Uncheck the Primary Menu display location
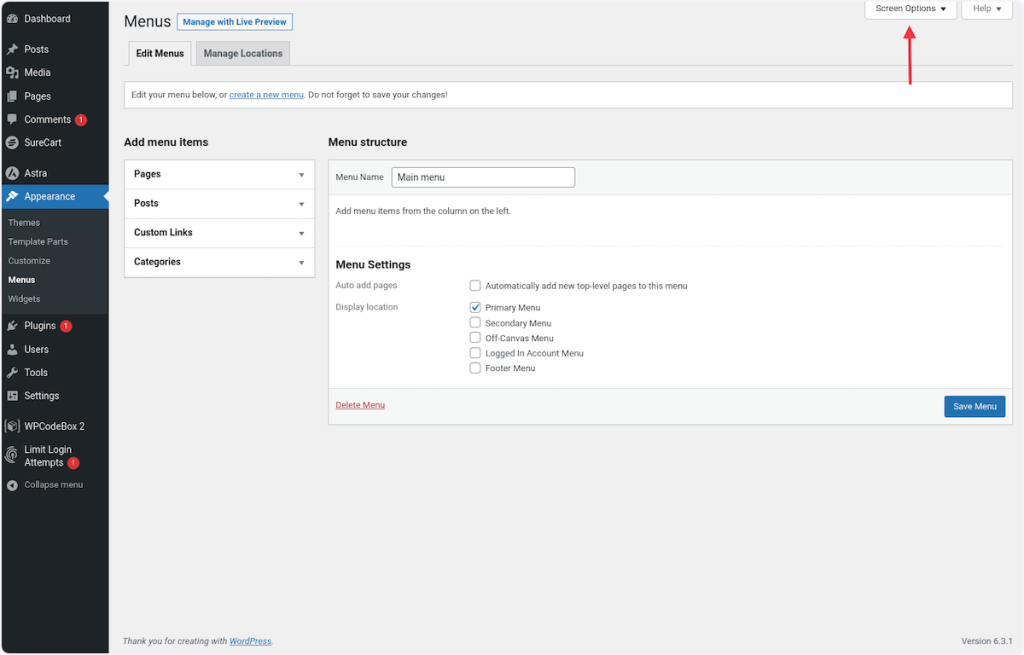1024x655 pixels. tap(476, 308)
